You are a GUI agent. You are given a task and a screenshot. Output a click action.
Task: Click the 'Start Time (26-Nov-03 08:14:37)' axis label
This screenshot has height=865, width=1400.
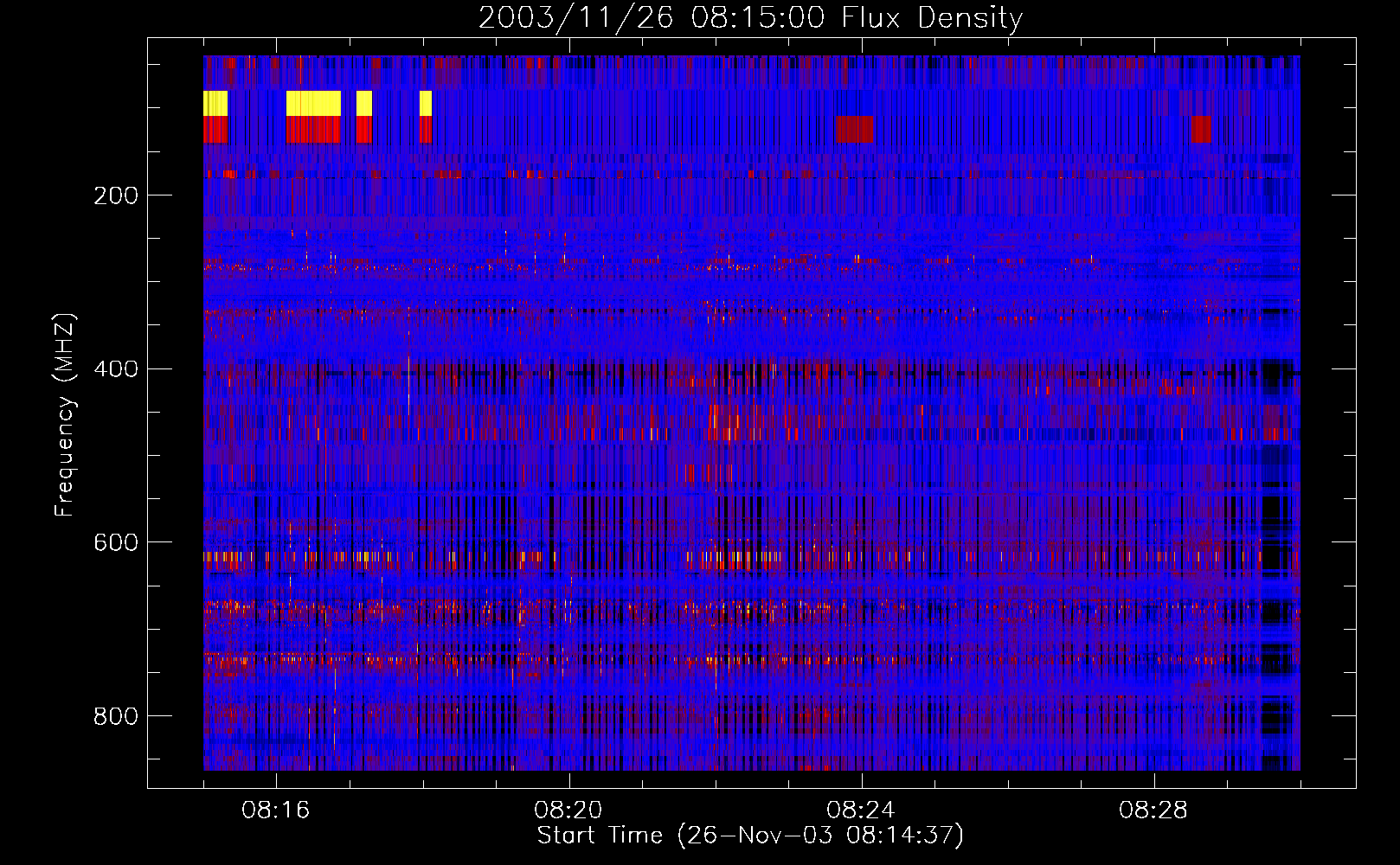coord(750,836)
